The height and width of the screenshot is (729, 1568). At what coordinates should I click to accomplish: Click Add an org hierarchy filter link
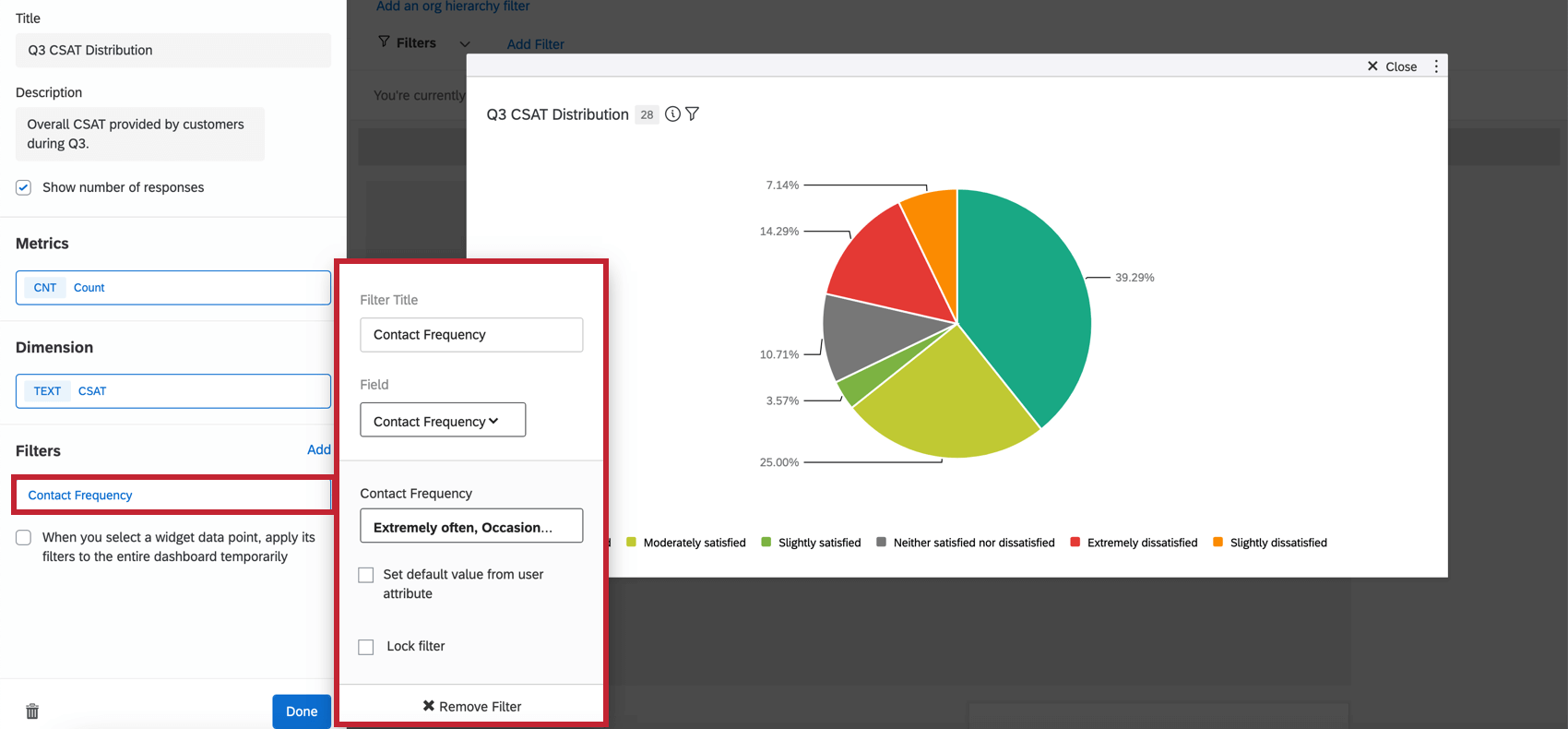coord(453,6)
